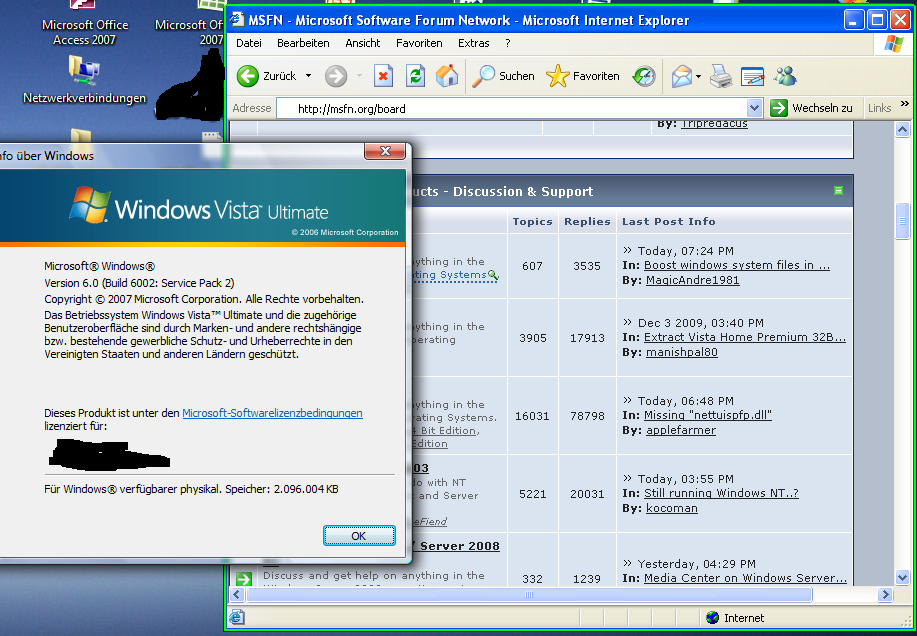917x636 pixels.
Task: Click the Replies count 3535
Action: (x=587, y=266)
